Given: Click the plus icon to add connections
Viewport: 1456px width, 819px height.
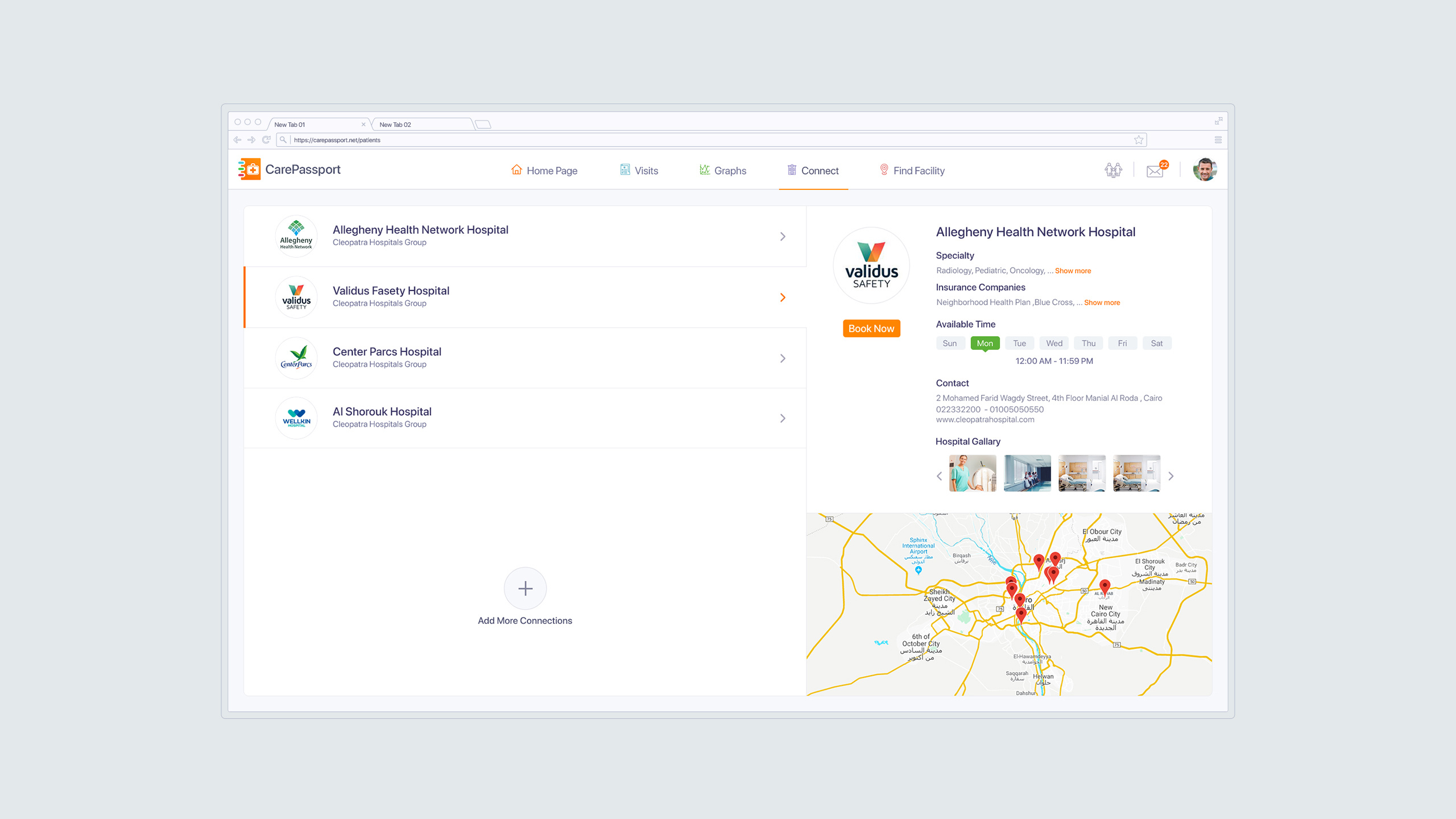Looking at the screenshot, I should click(525, 588).
